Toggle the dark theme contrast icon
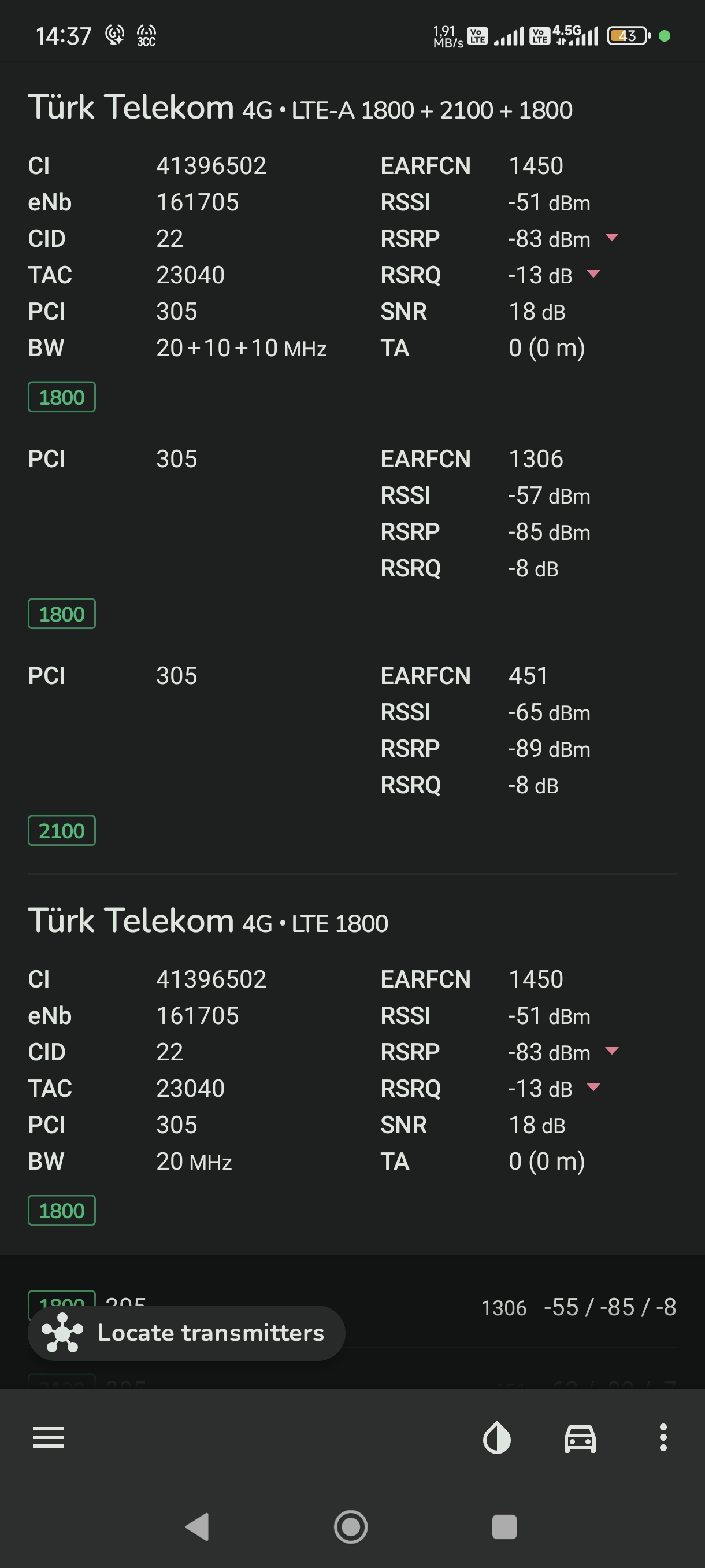The image size is (705, 1568). pos(496,1437)
